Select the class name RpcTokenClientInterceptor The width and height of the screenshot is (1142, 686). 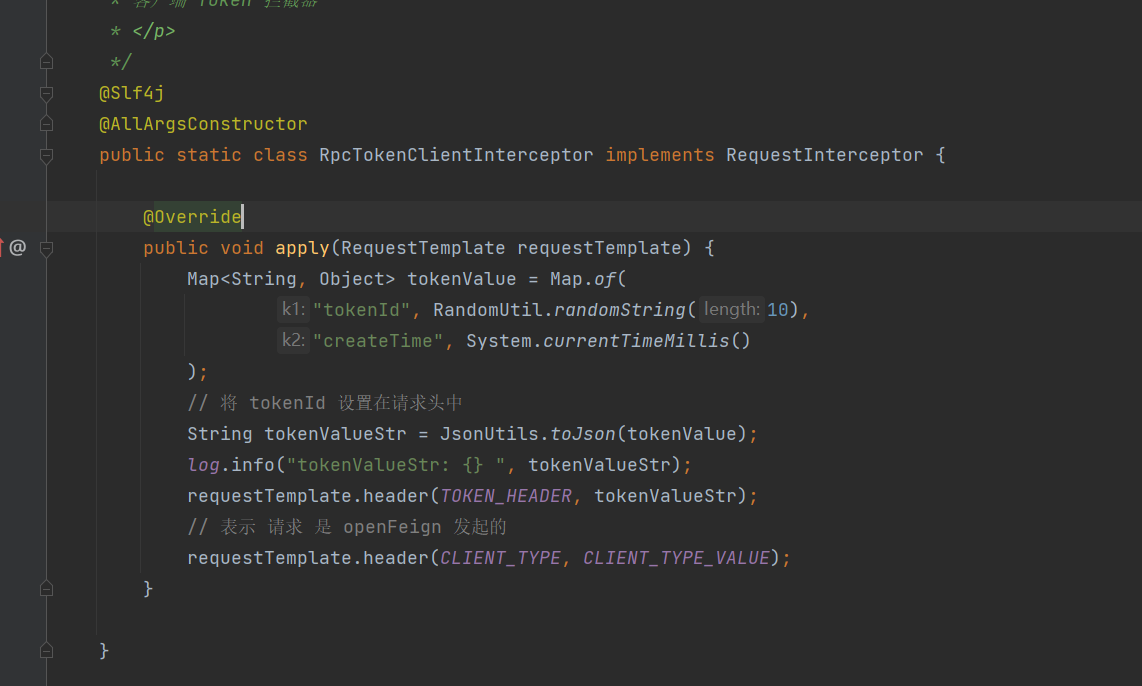point(456,154)
